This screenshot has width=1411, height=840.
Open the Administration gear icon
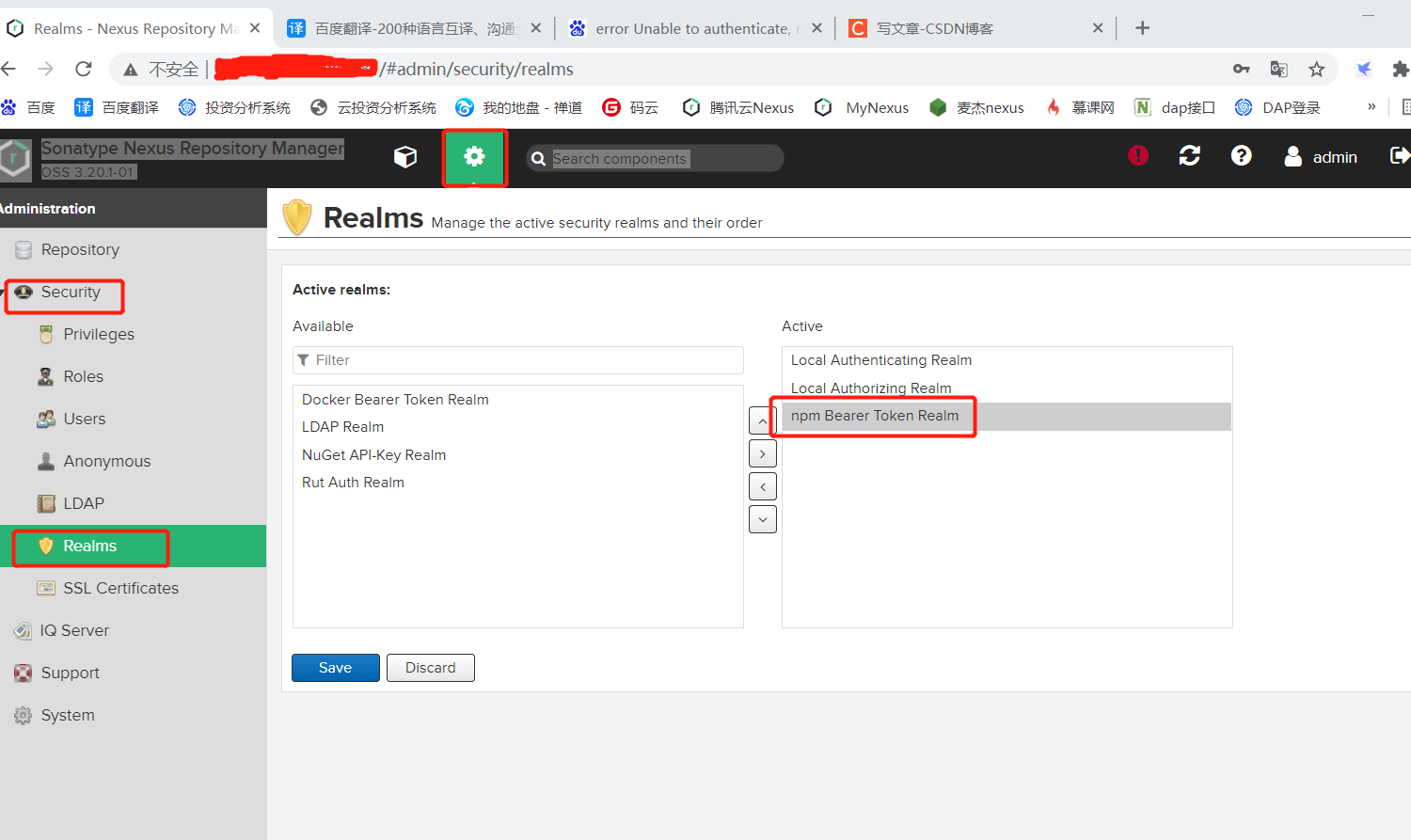[474, 157]
